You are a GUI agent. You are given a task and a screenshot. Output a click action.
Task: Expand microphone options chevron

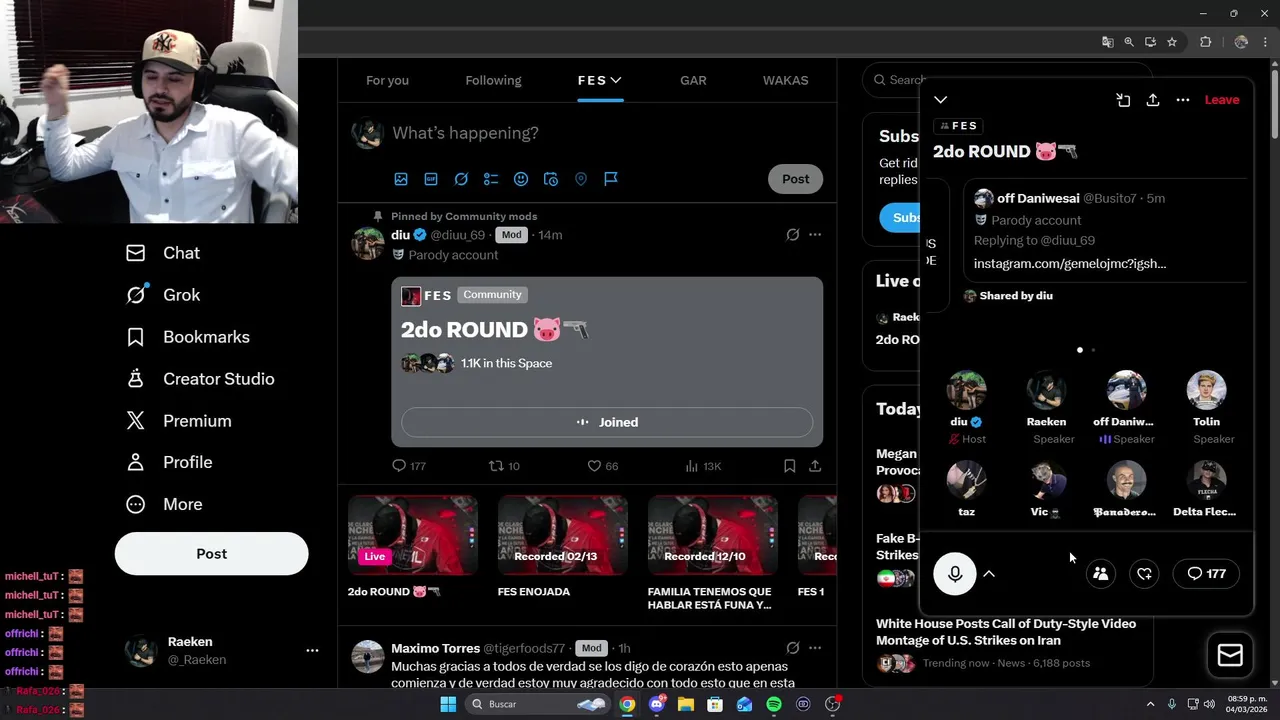point(989,574)
